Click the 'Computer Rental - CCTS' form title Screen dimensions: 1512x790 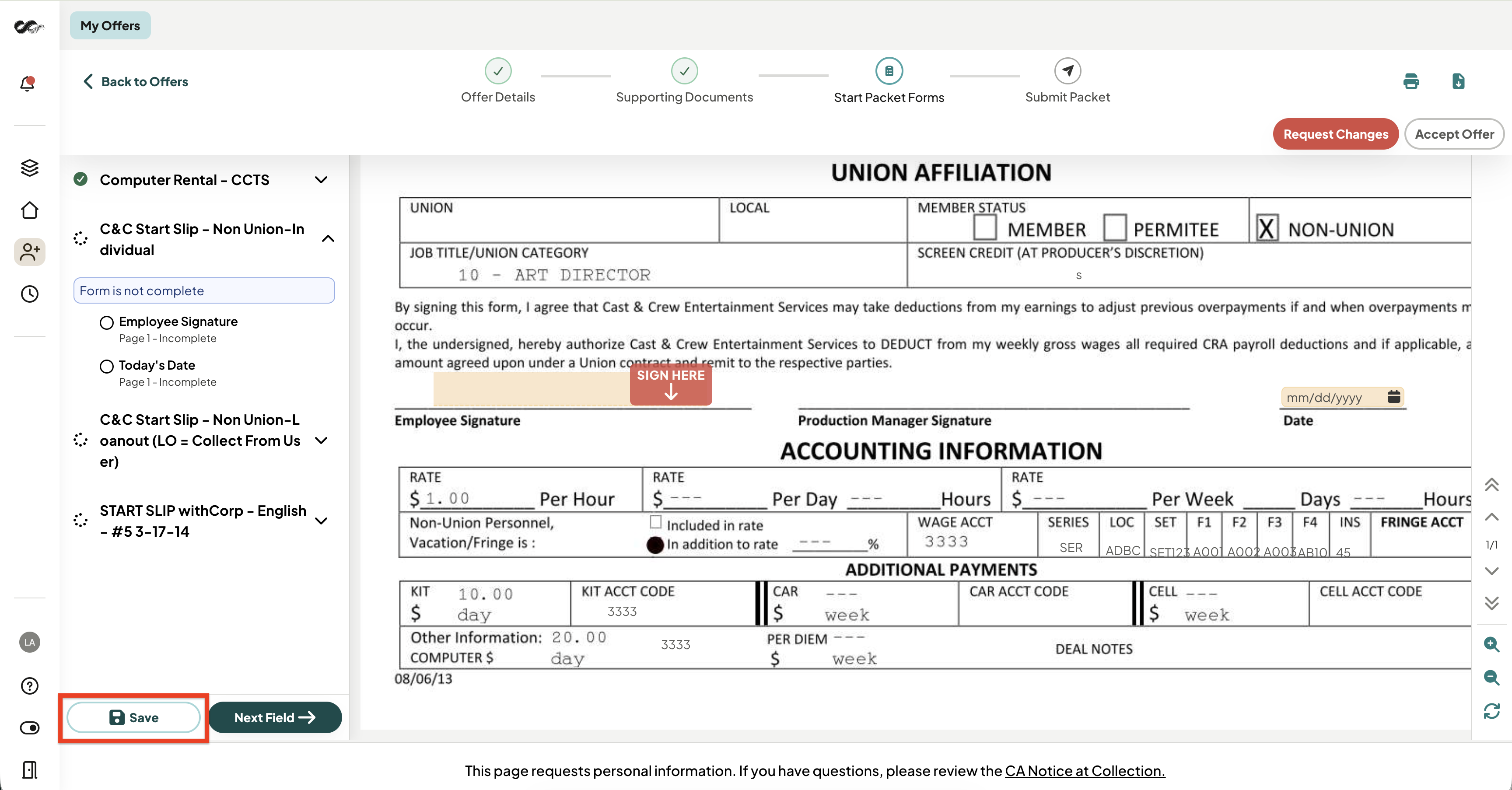(184, 180)
